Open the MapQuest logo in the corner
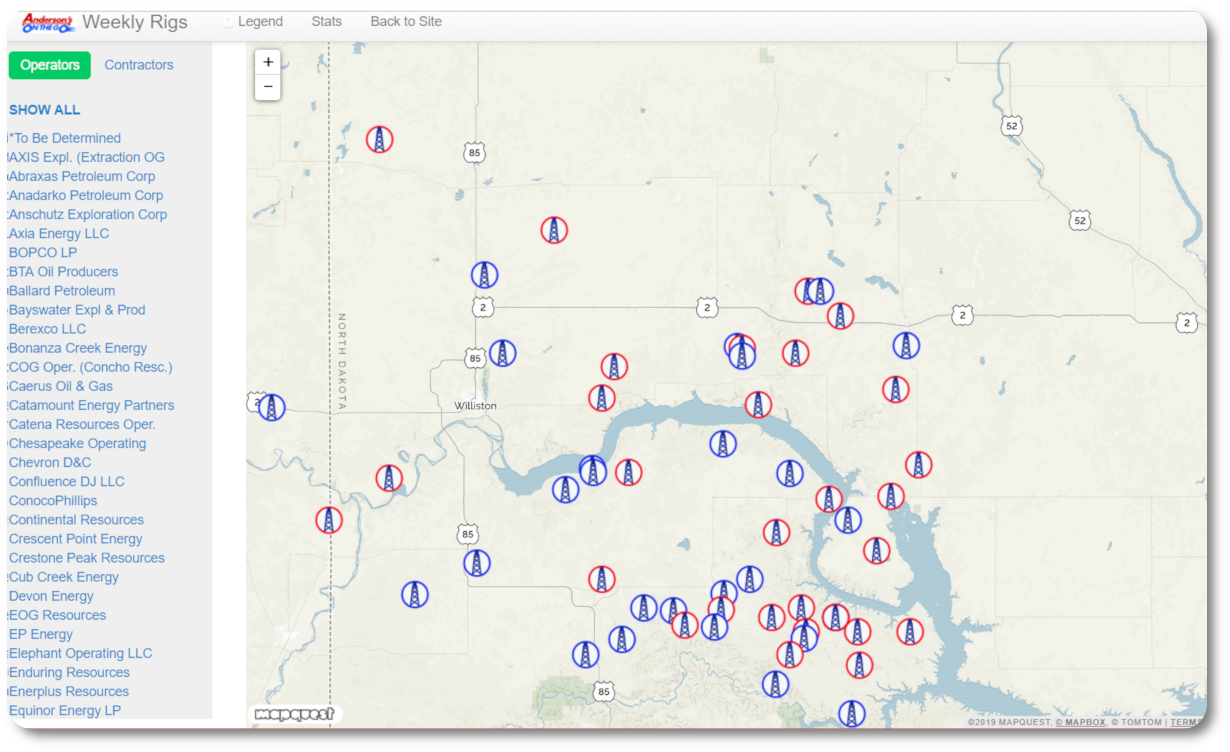Screen dimensions: 1230x752 [x=294, y=713]
